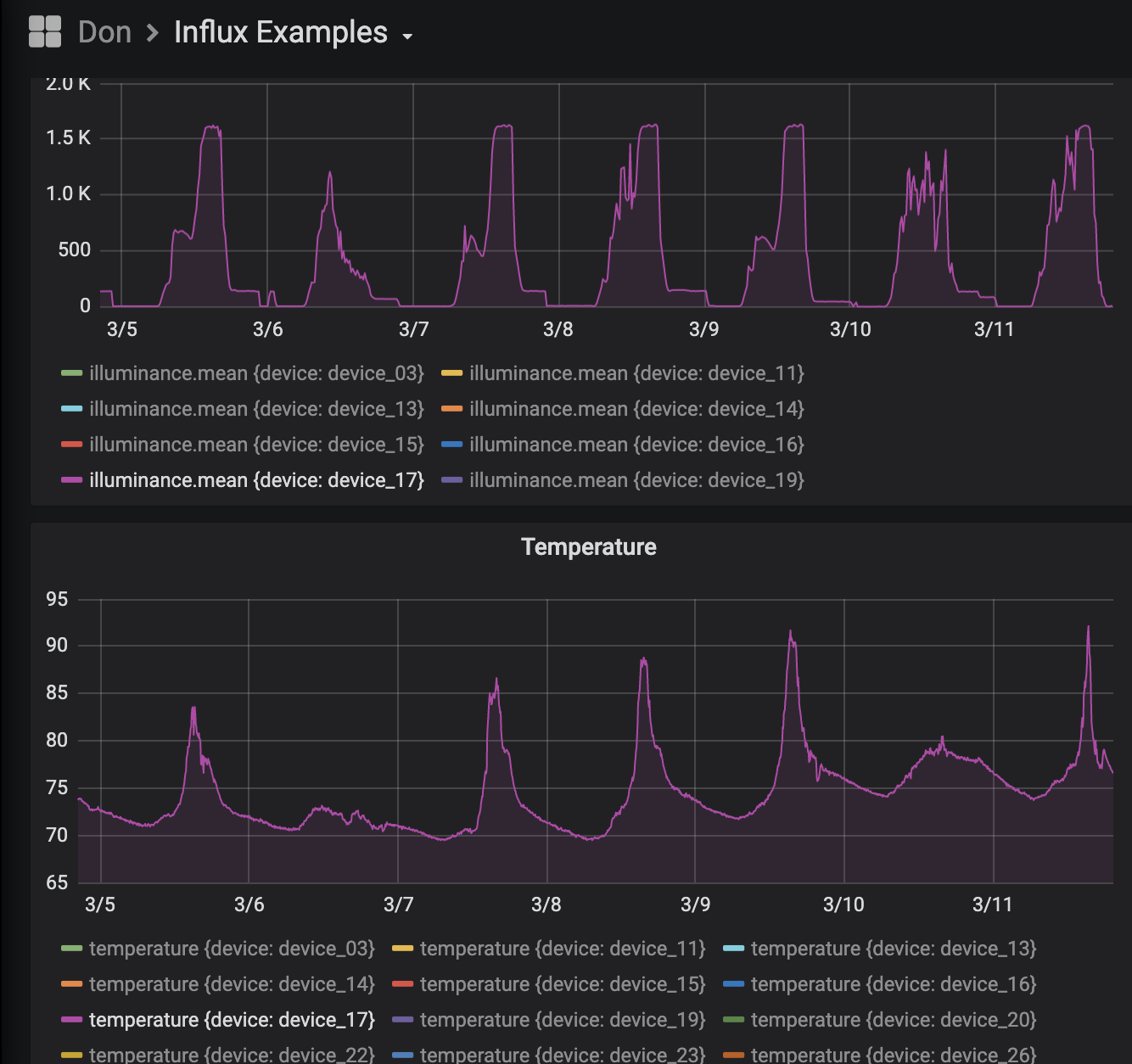1132x1064 pixels.
Task: Expand the Influx Examples dropdown caret
Action: 407,36
